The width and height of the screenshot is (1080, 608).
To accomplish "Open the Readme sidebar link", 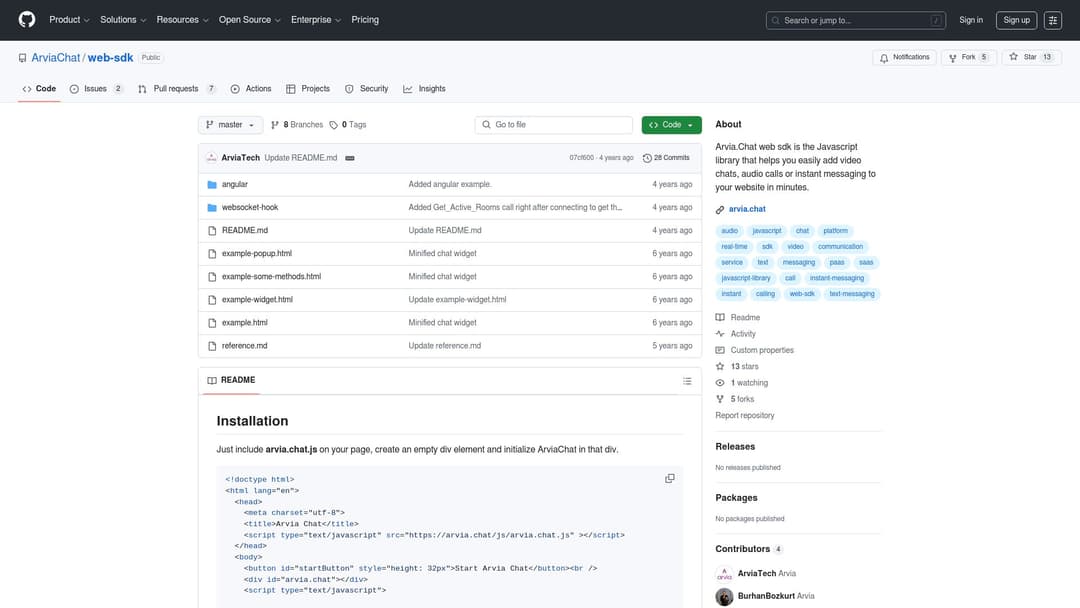I will pyautogui.click(x=738, y=317).
